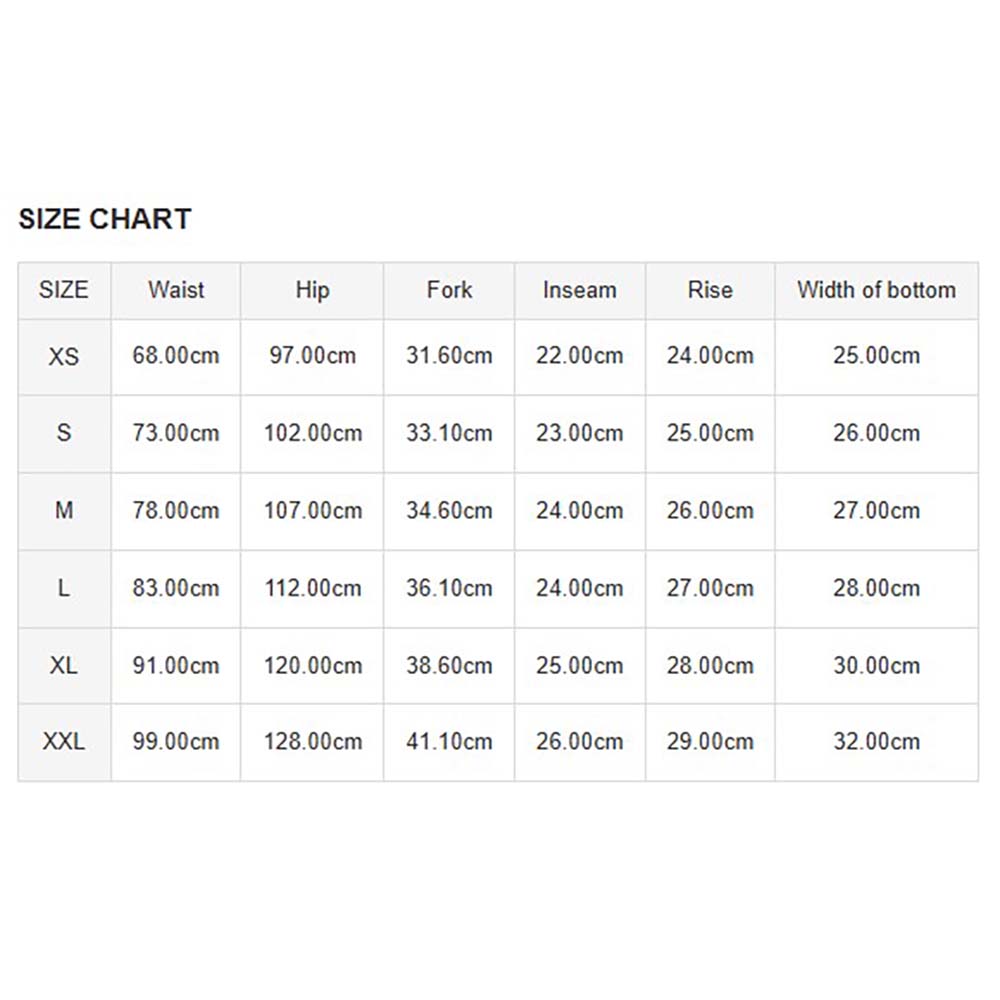The height and width of the screenshot is (1000, 1000).
Task: Click the Width of bottom header
Action: point(876,290)
